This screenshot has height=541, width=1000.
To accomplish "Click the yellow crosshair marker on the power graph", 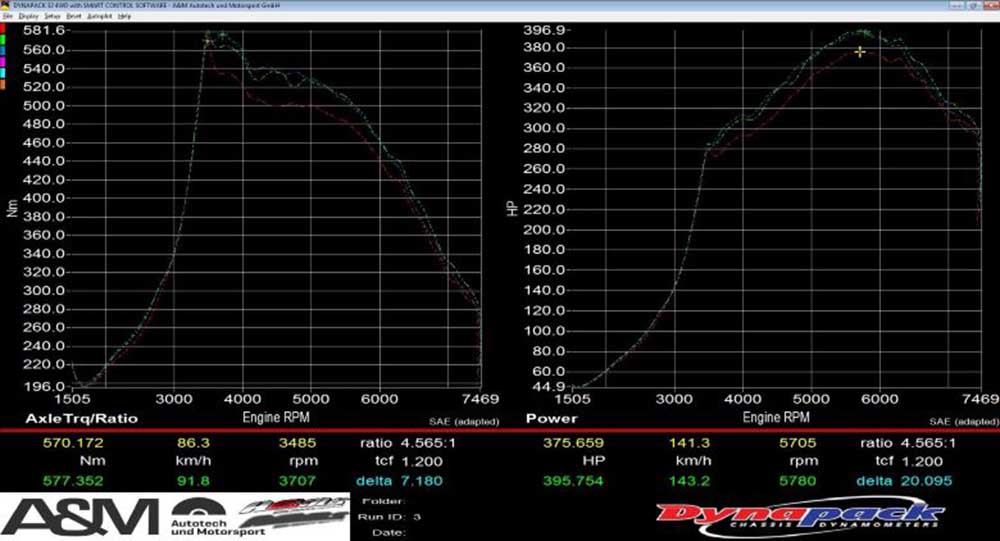I will [x=859, y=51].
